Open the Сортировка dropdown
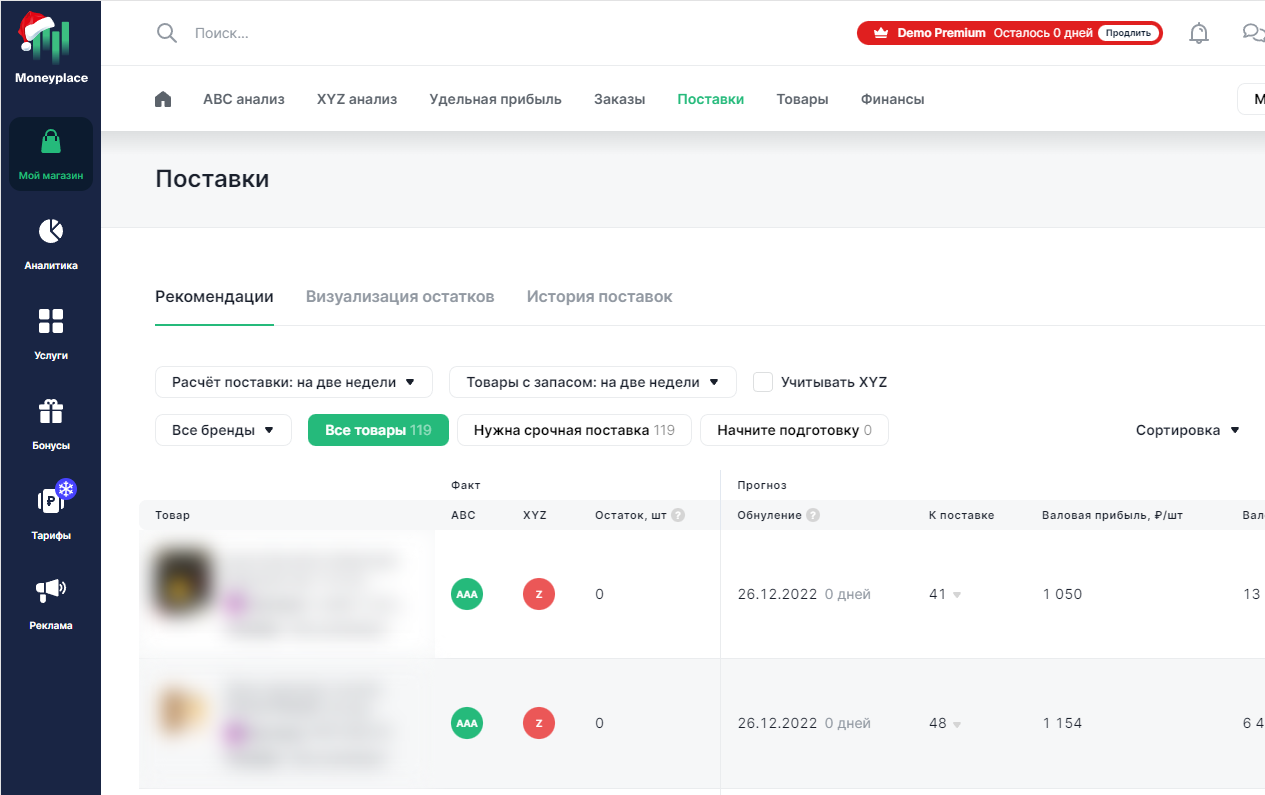 pos(1187,430)
